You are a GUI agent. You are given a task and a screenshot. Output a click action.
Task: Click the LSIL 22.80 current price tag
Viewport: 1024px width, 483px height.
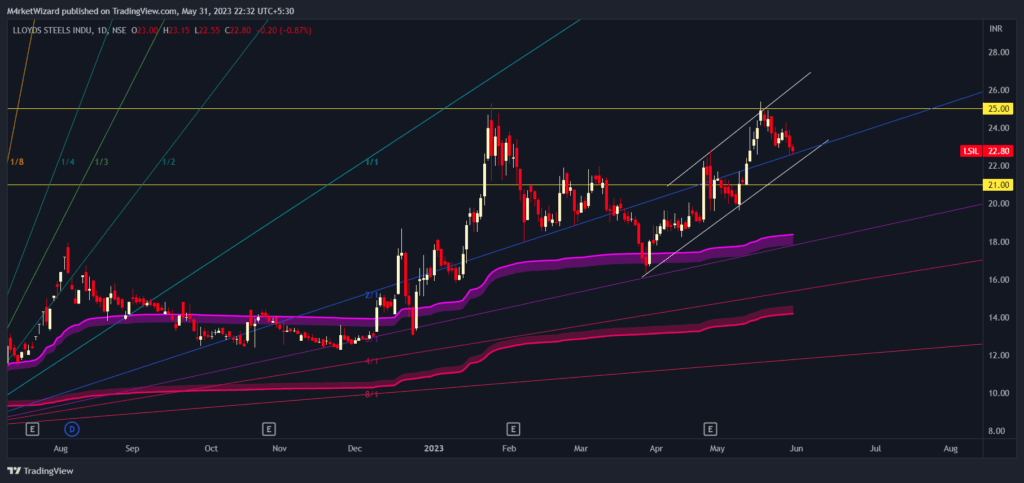(x=987, y=151)
